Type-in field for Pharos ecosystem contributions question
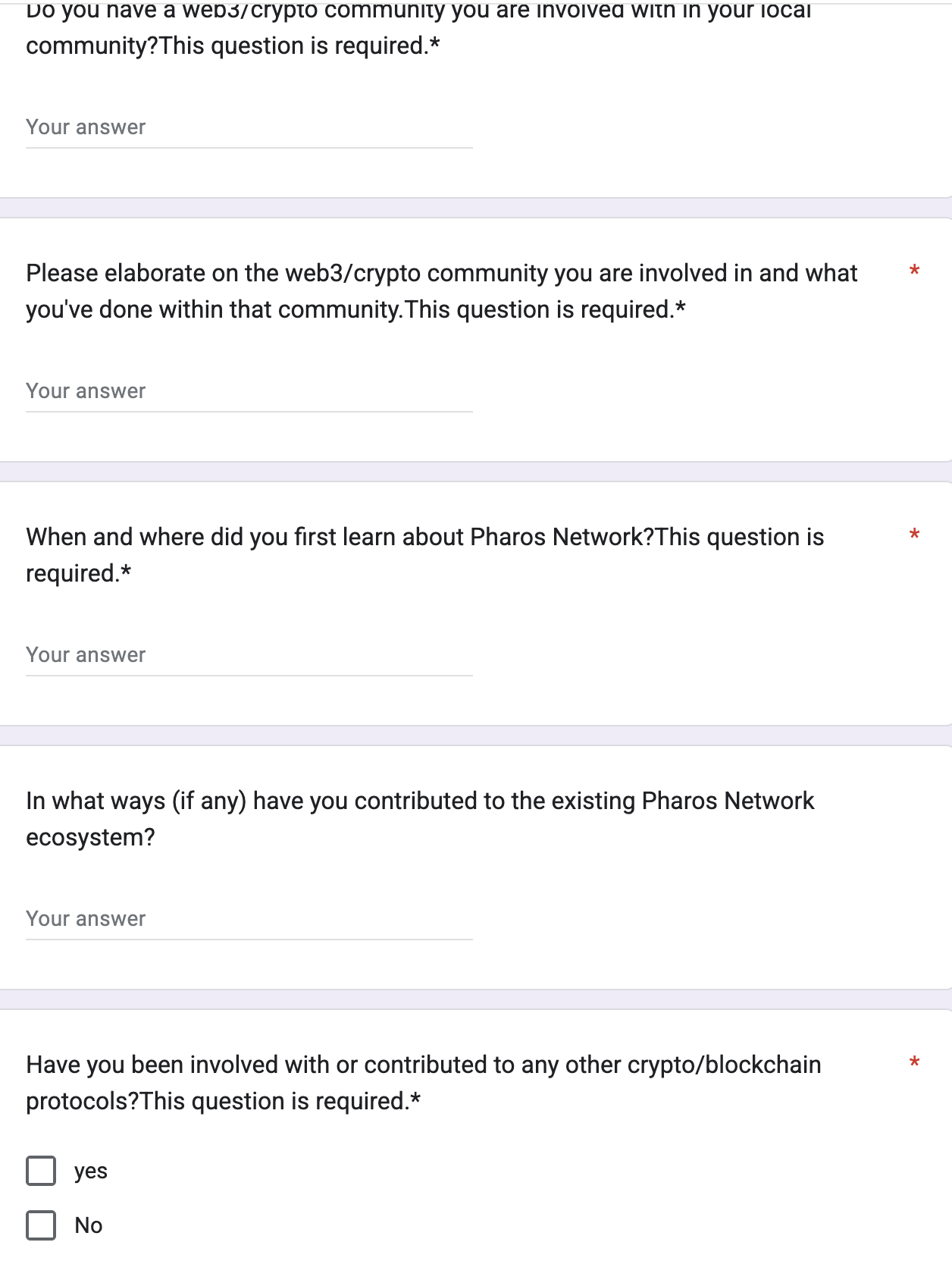 tap(249, 919)
